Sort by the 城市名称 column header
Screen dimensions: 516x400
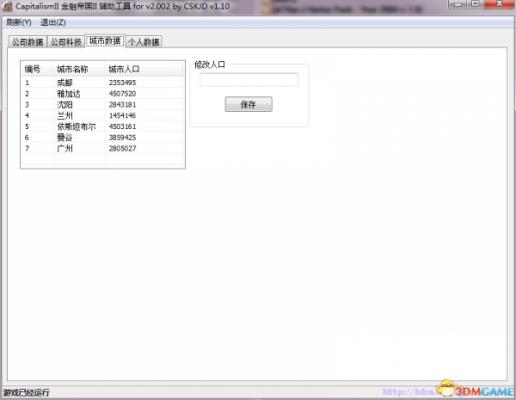(80, 69)
